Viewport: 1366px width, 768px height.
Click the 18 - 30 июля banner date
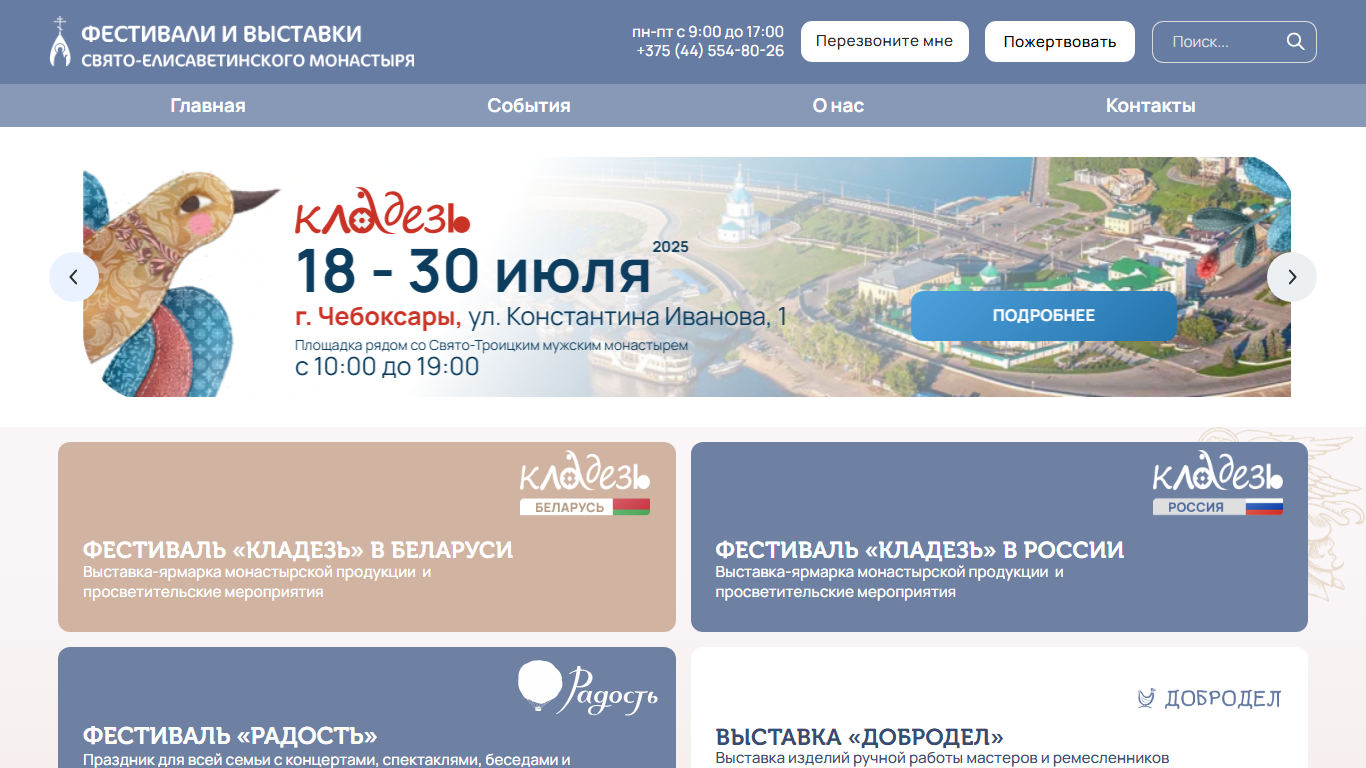click(x=473, y=271)
